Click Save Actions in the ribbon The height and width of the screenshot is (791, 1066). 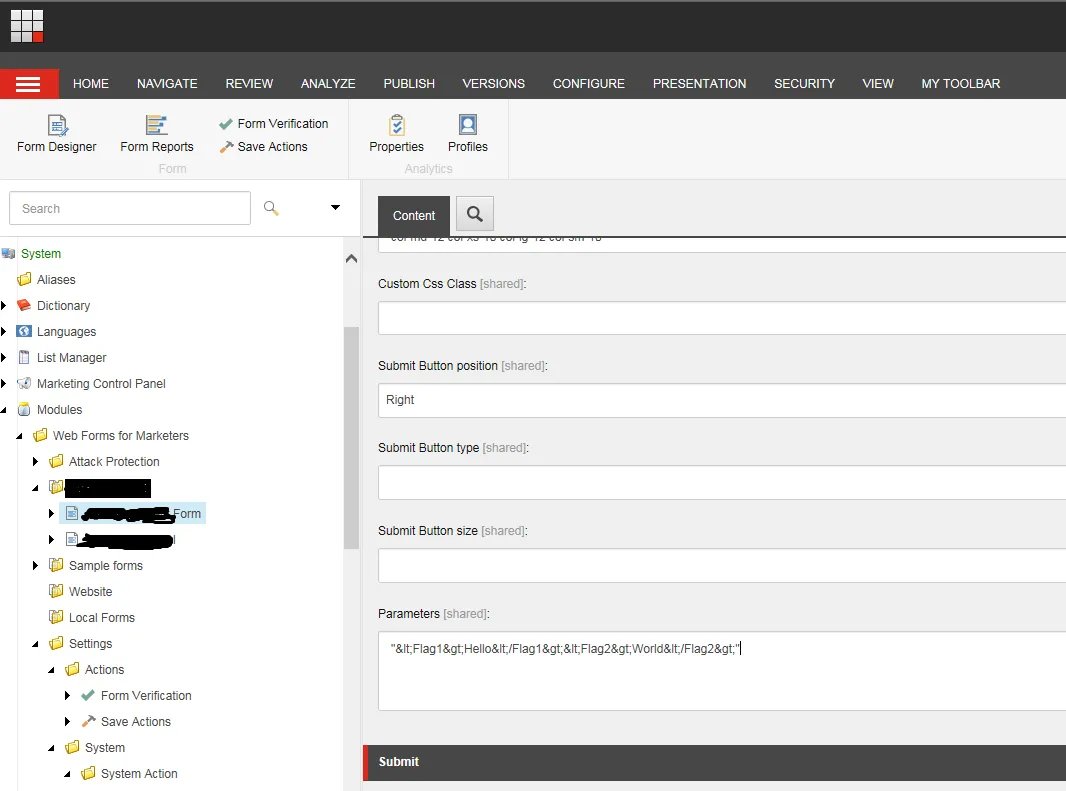click(264, 147)
